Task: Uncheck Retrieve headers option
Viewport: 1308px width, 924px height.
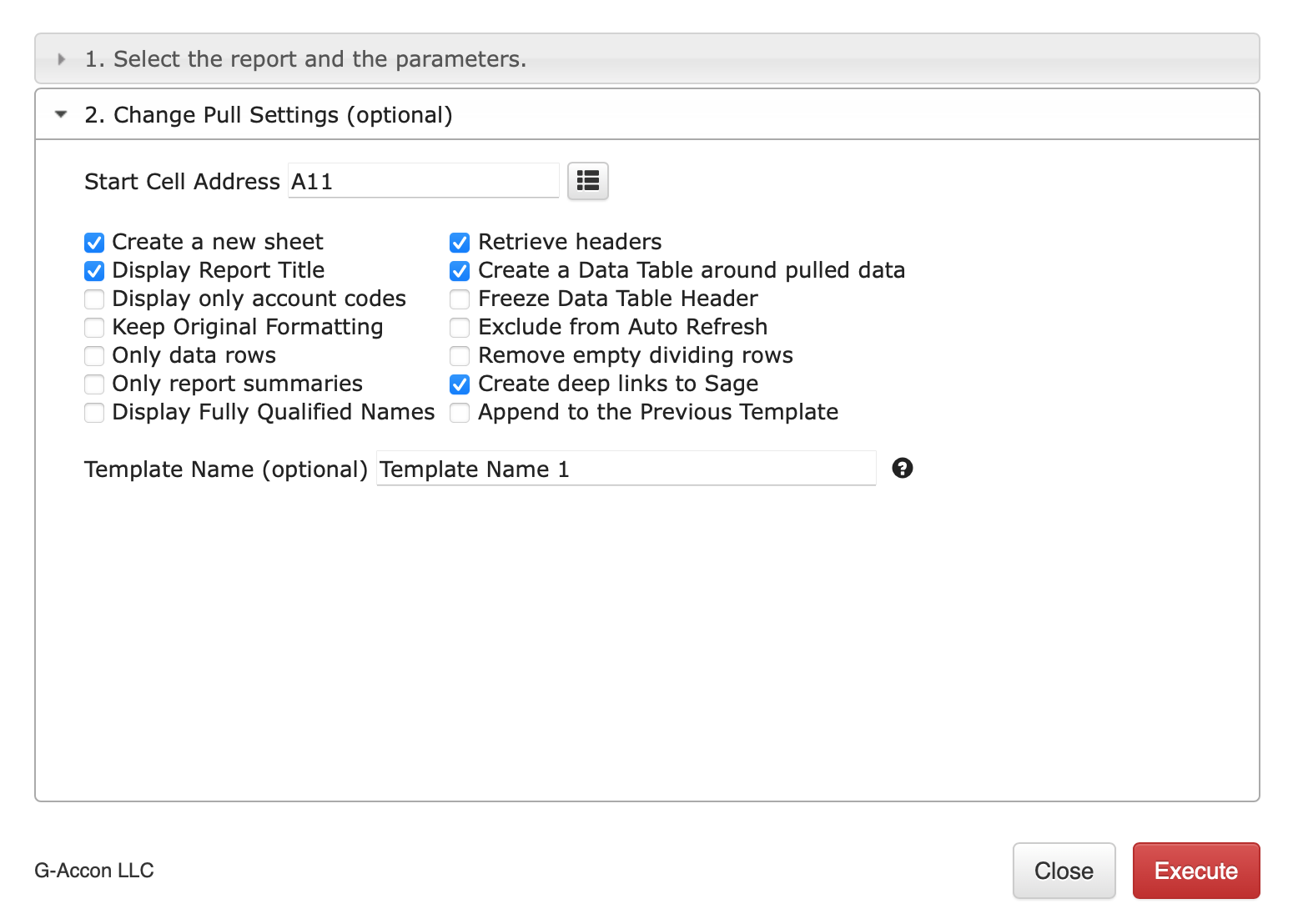Action: [x=460, y=243]
